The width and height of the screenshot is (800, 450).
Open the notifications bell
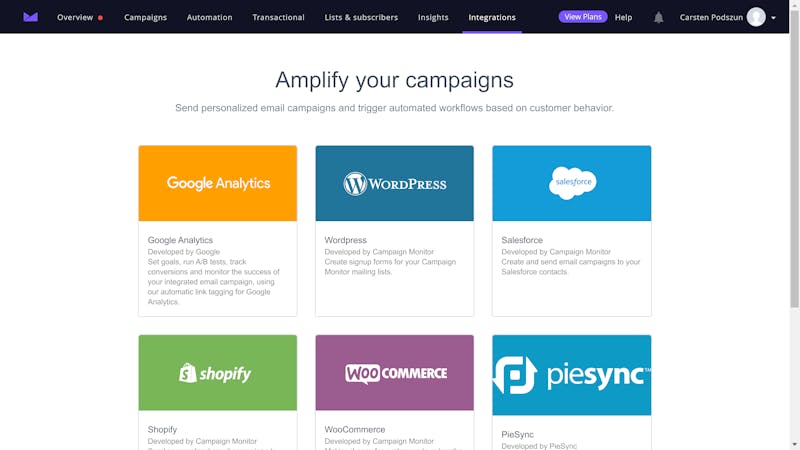(659, 17)
